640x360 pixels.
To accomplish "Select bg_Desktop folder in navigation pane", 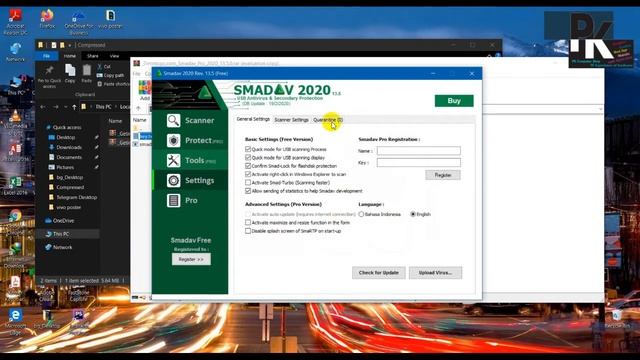I will pyautogui.click(x=66, y=177).
